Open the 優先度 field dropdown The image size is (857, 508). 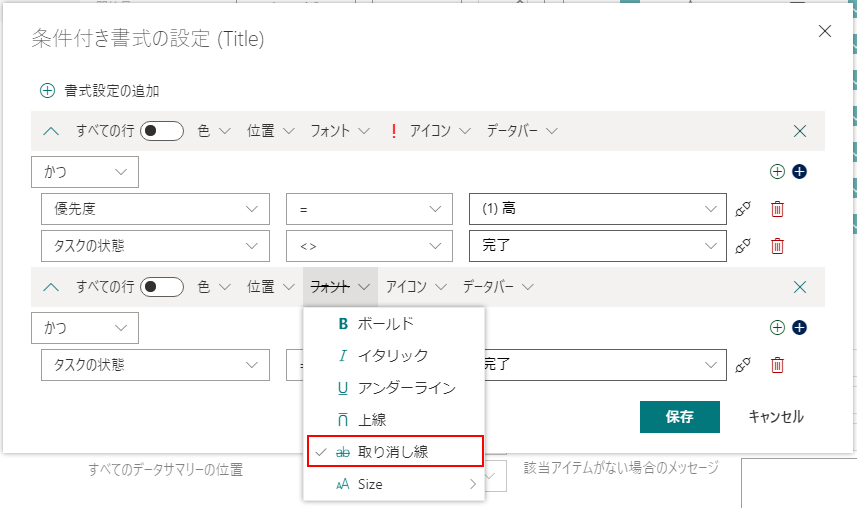coord(155,209)
